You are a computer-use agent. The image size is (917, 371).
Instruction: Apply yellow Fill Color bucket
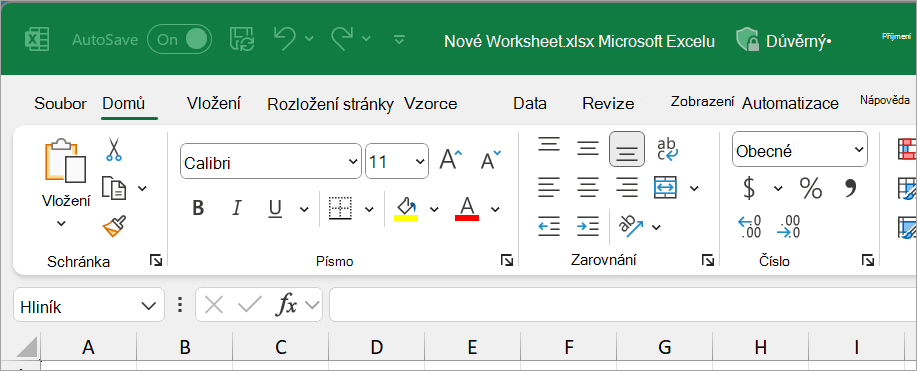406,209
